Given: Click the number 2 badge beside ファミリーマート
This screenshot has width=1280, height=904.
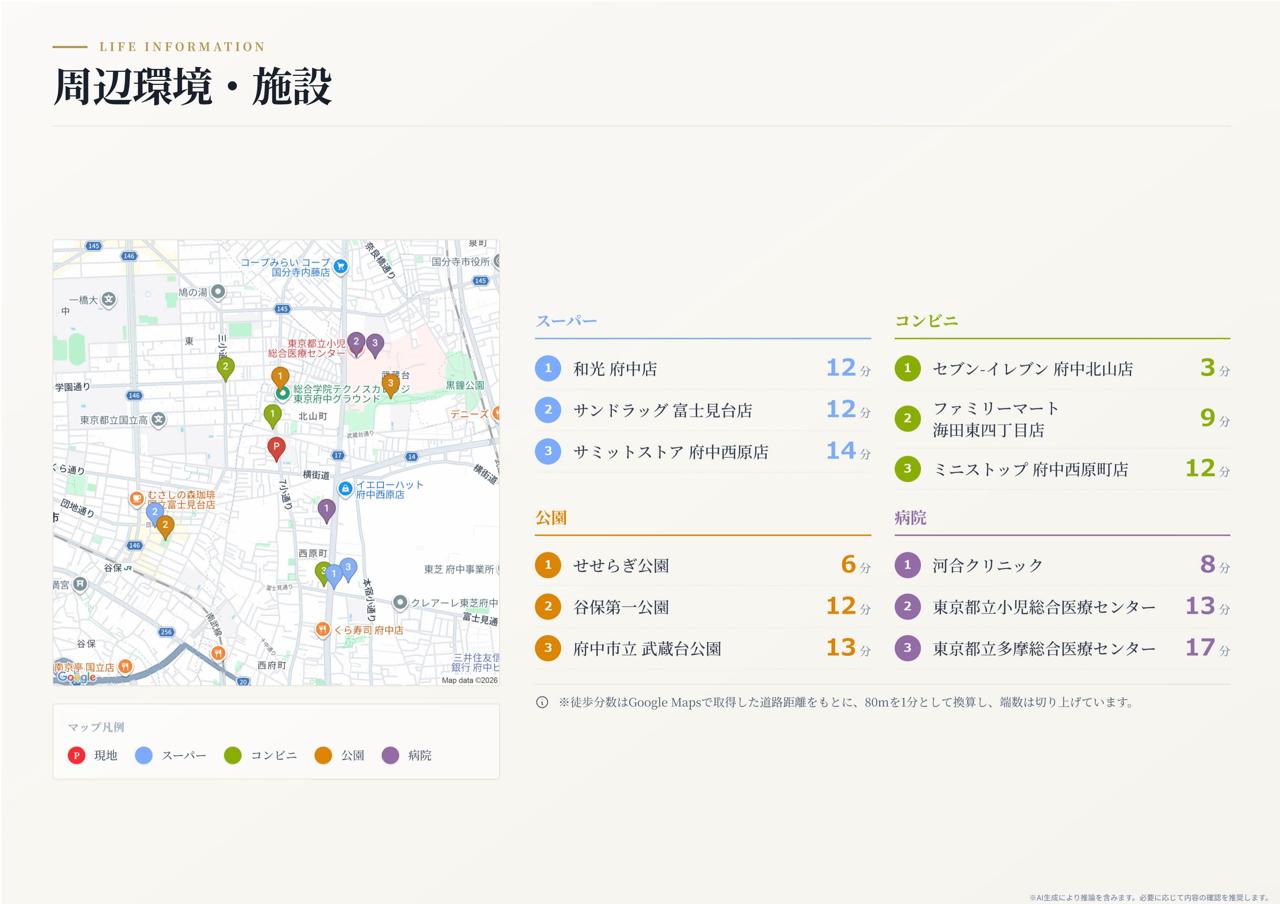Looking at the screenshot, I should pos(907,419).
